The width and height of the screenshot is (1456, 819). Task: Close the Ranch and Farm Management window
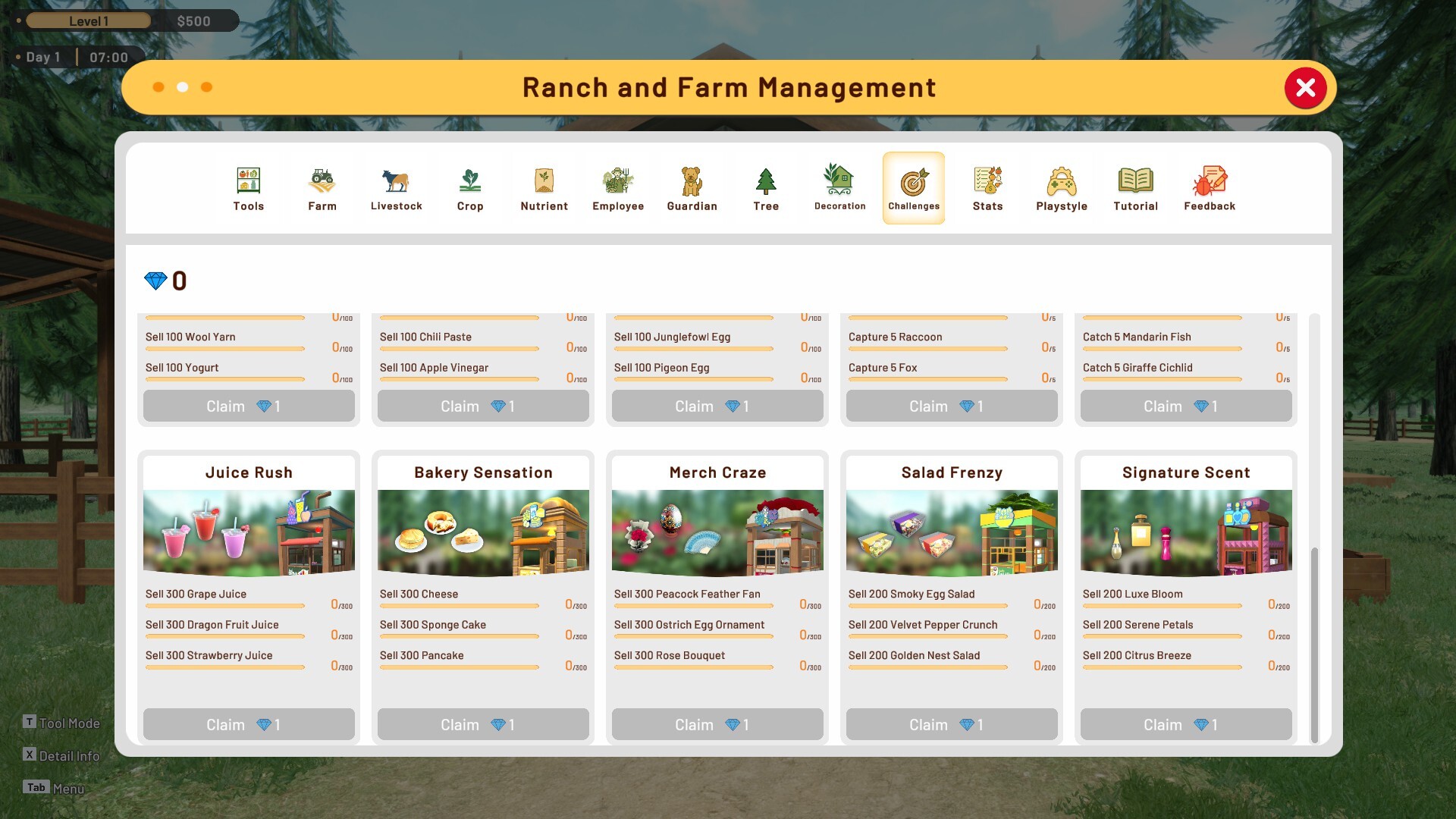pyautogui.click(x=1305, y=88)
